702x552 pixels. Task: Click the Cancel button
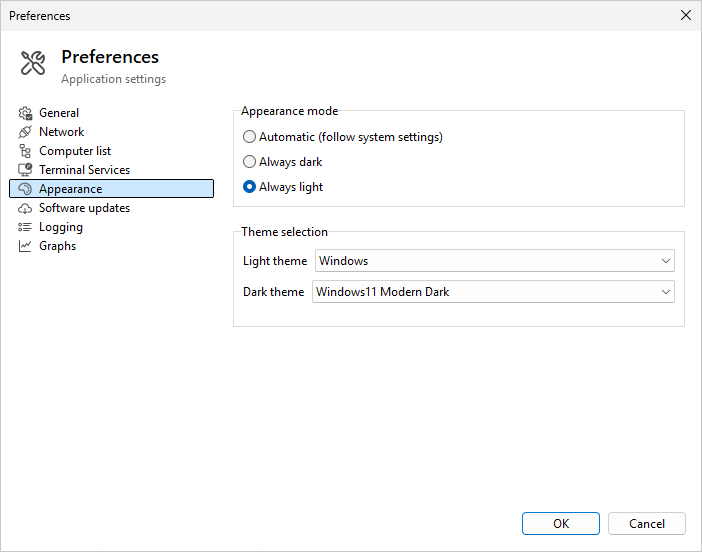646,523
